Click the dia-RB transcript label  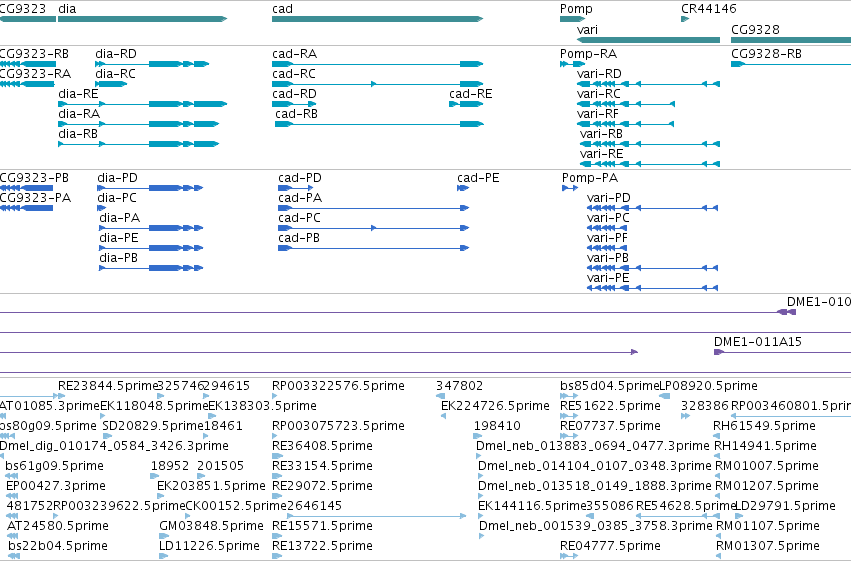tap(78, 134)
